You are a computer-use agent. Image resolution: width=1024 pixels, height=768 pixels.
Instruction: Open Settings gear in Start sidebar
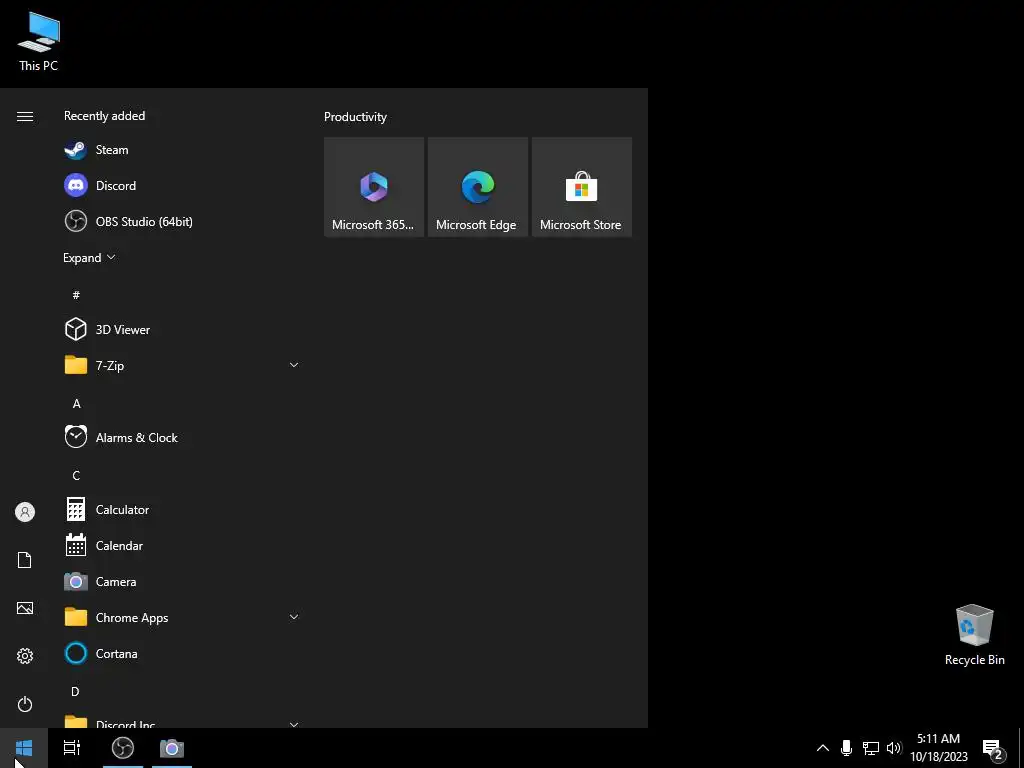point(25,656)
